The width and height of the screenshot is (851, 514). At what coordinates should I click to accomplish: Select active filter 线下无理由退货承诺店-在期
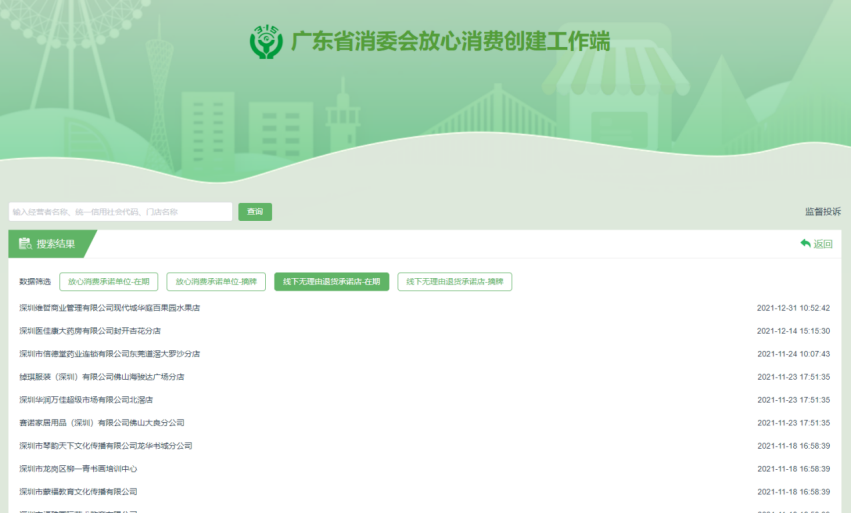(x=331, y=282)
